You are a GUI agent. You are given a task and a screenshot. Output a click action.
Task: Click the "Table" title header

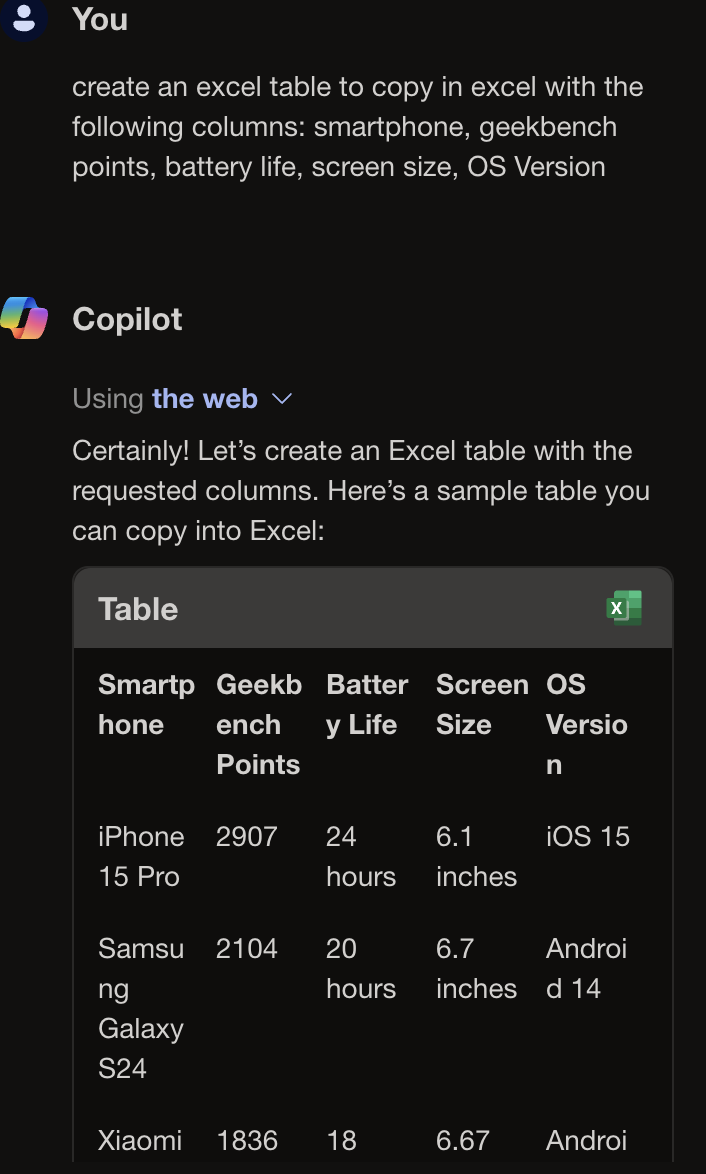[x=138, y=609]
